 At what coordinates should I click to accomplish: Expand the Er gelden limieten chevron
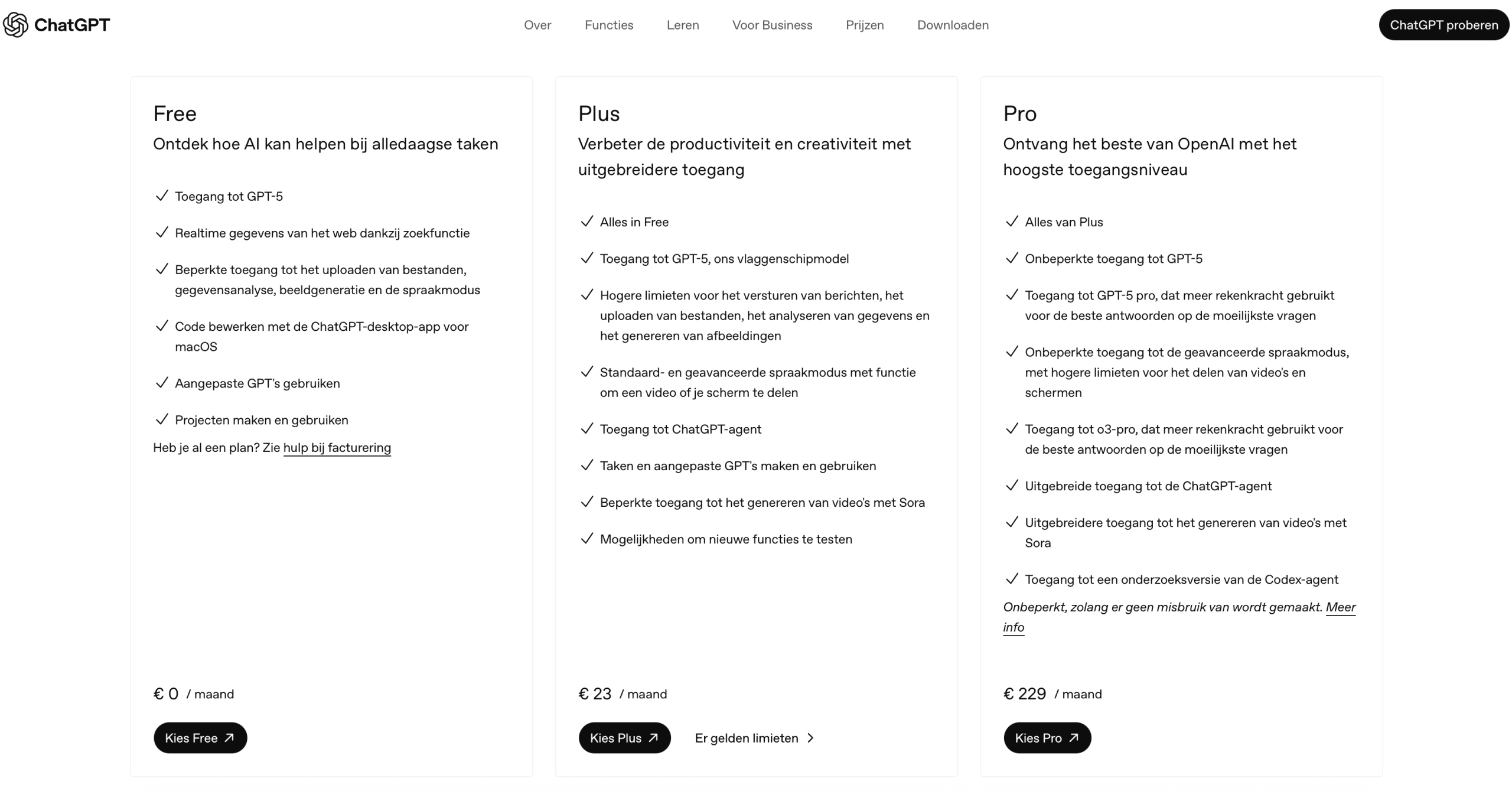pos(810,738)
